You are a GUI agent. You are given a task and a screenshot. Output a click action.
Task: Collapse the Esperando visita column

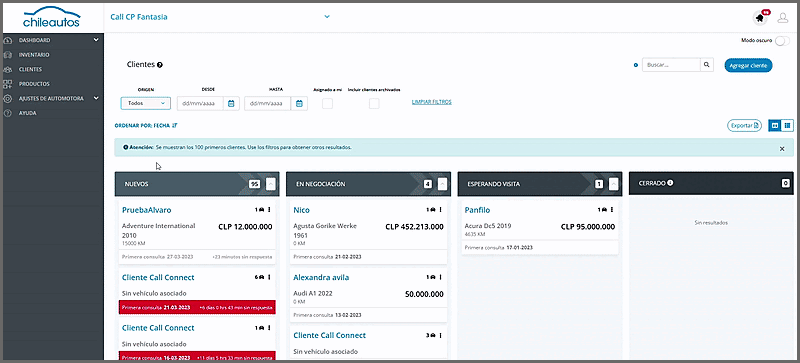(x=614, y=184)
